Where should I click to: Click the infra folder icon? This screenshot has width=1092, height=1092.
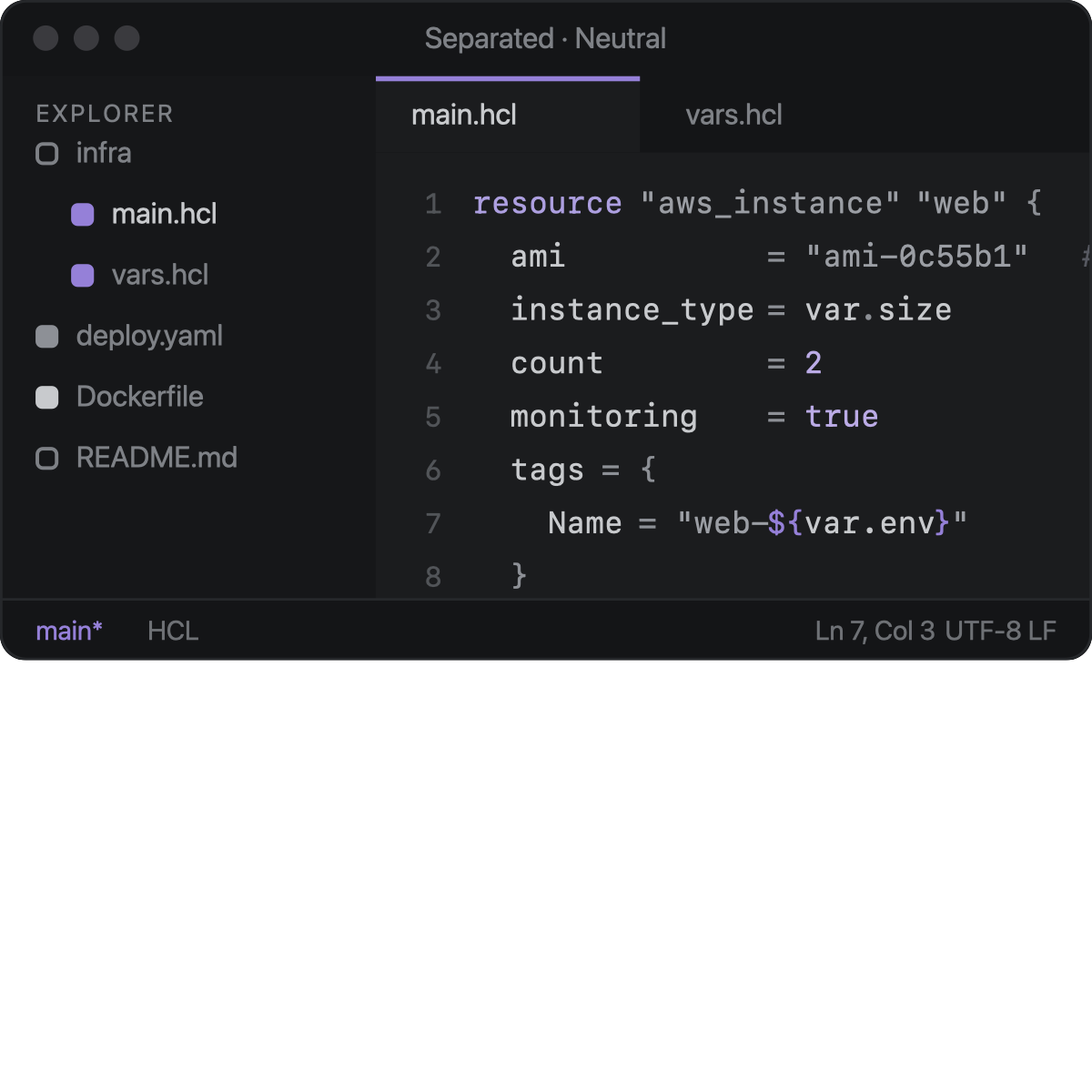tap(47, 154)
